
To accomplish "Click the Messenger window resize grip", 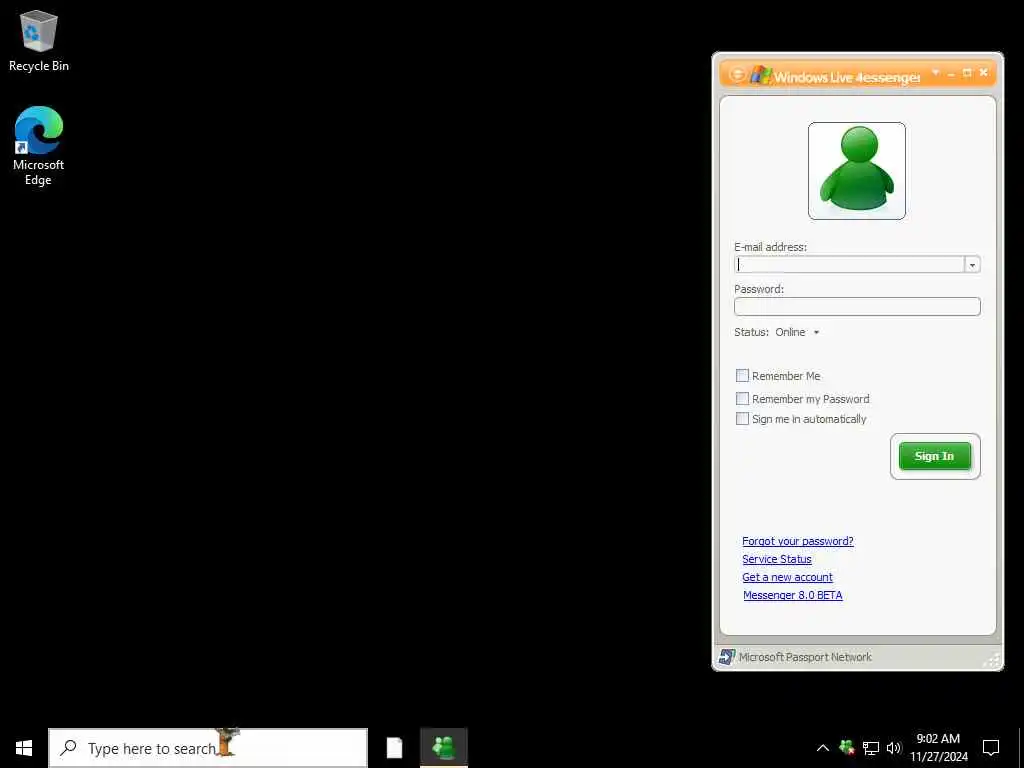I will pyautogui.click(x=992, y=660).
